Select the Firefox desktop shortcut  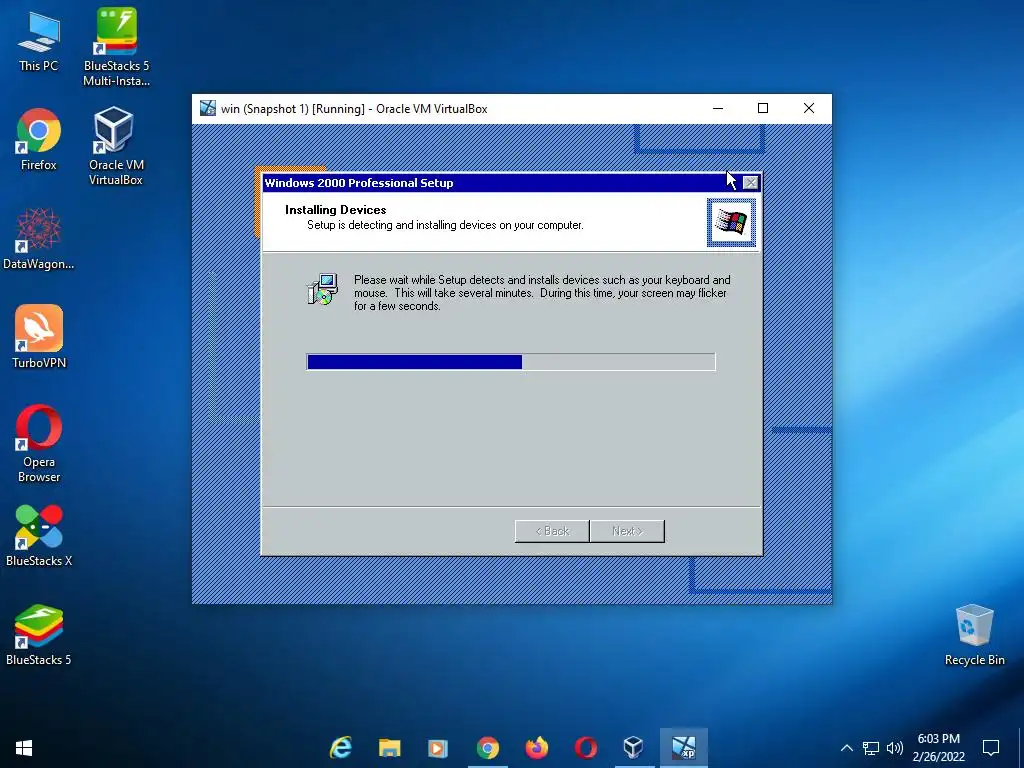tap(39, 140)
